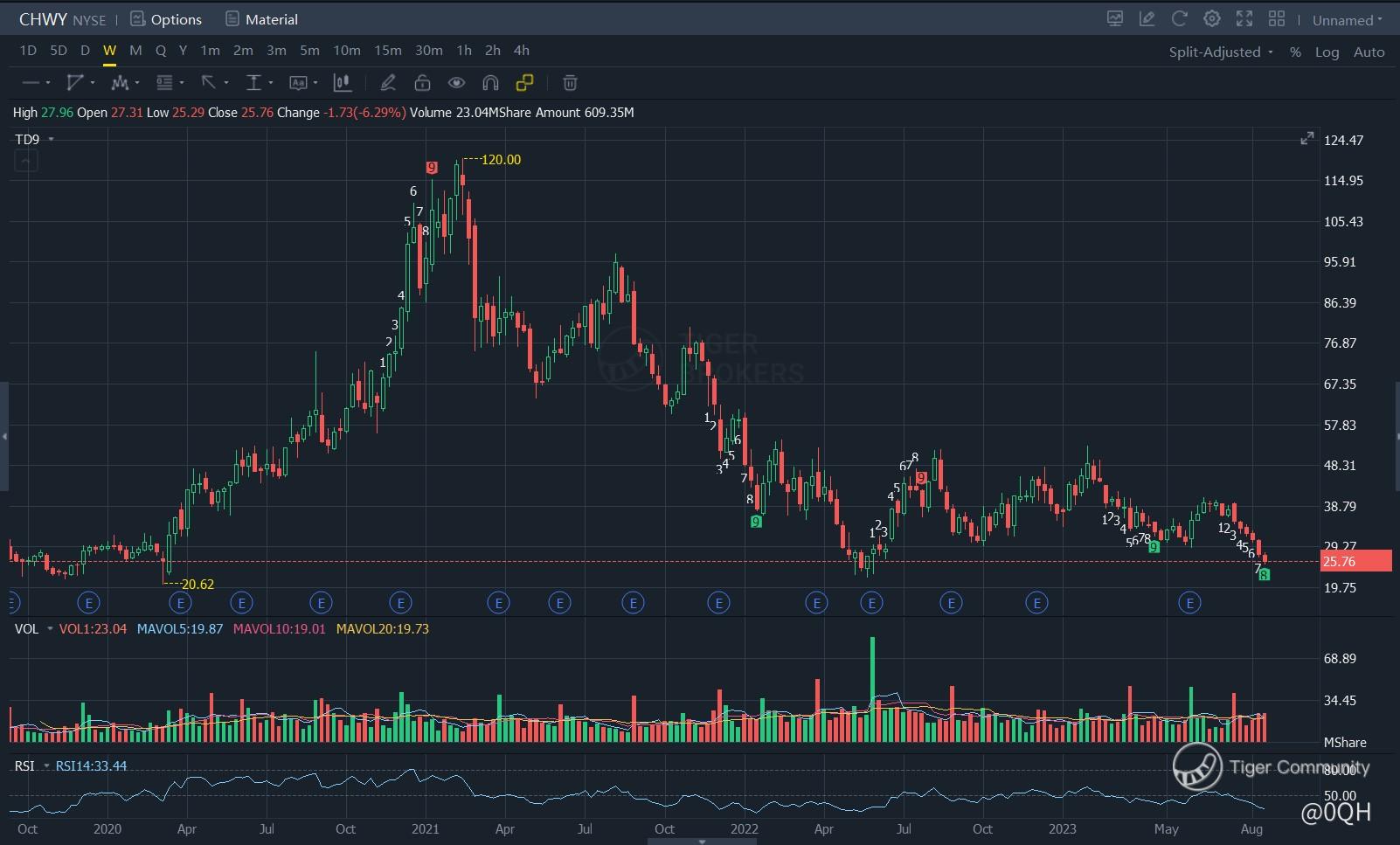Open the Split-Adjusted dropdown

[x=1220, y=52]
